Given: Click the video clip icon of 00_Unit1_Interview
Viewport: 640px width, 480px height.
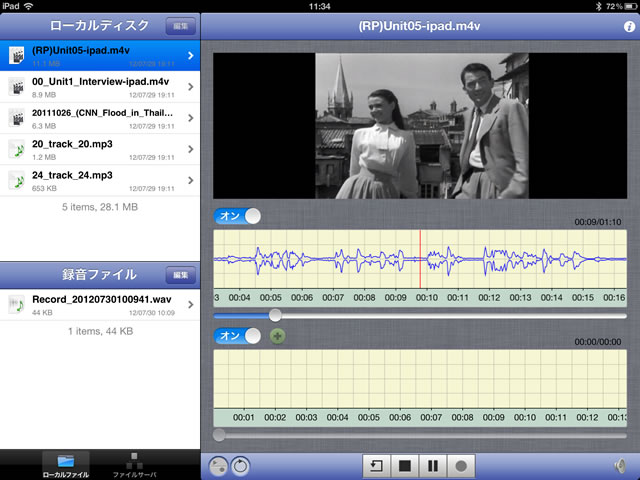Looking at the screenshot, I should tap(16, 87).
